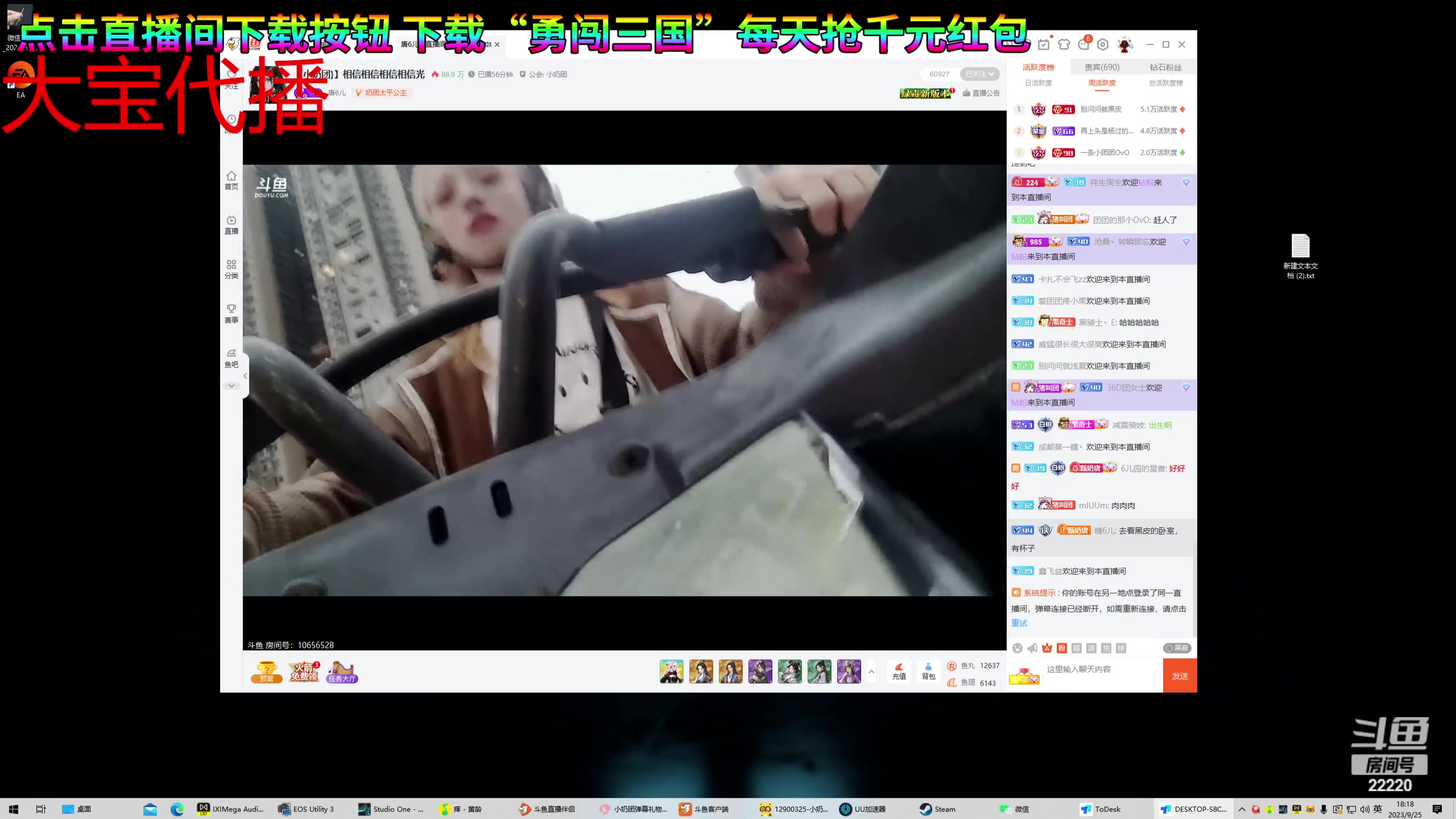
Task: Switch to the 钻石粉丝 tab
Action: click(x=1166, y=67)
